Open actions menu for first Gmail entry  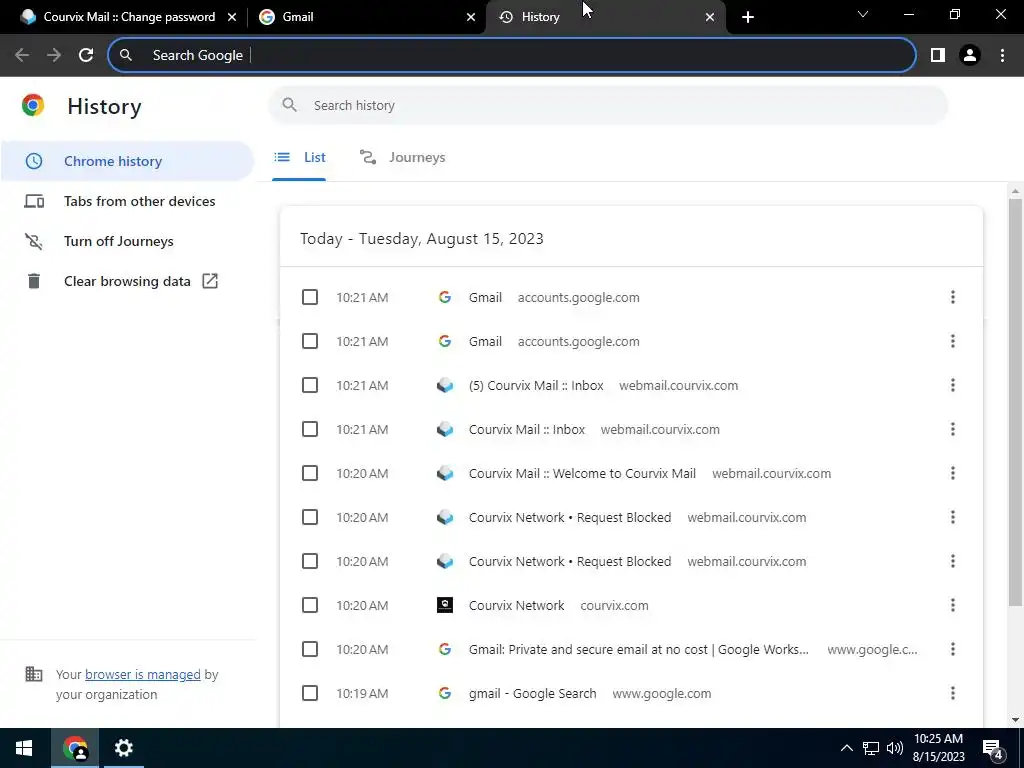(x=953, y=297)
